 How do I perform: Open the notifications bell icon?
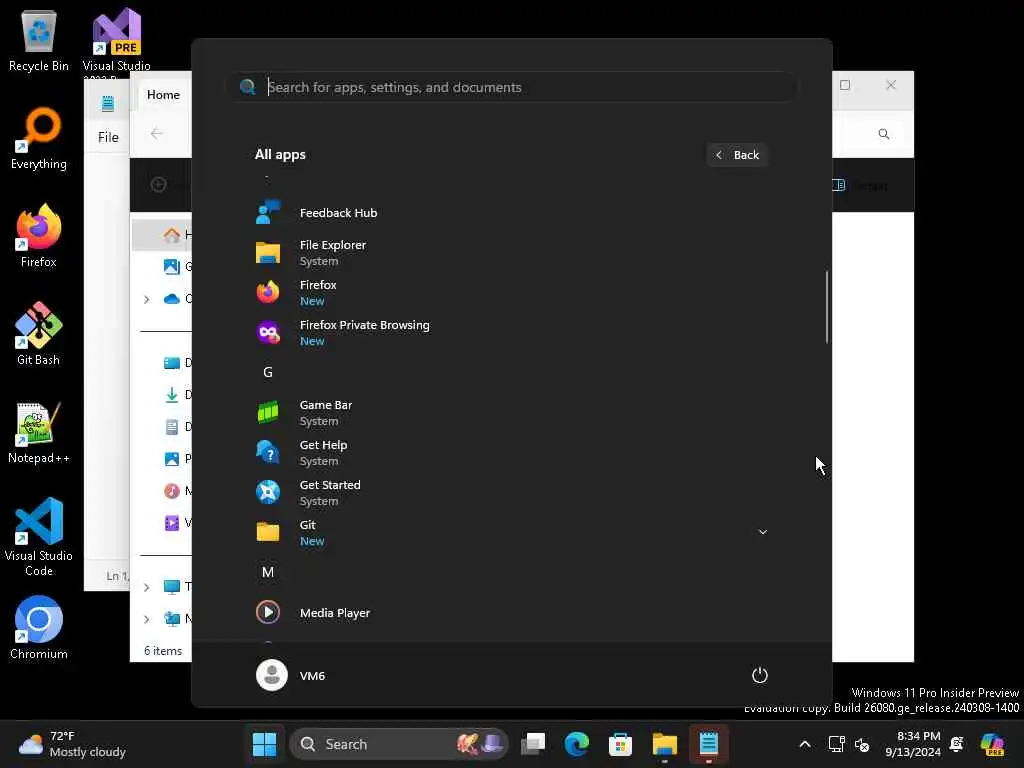point(957,744)
